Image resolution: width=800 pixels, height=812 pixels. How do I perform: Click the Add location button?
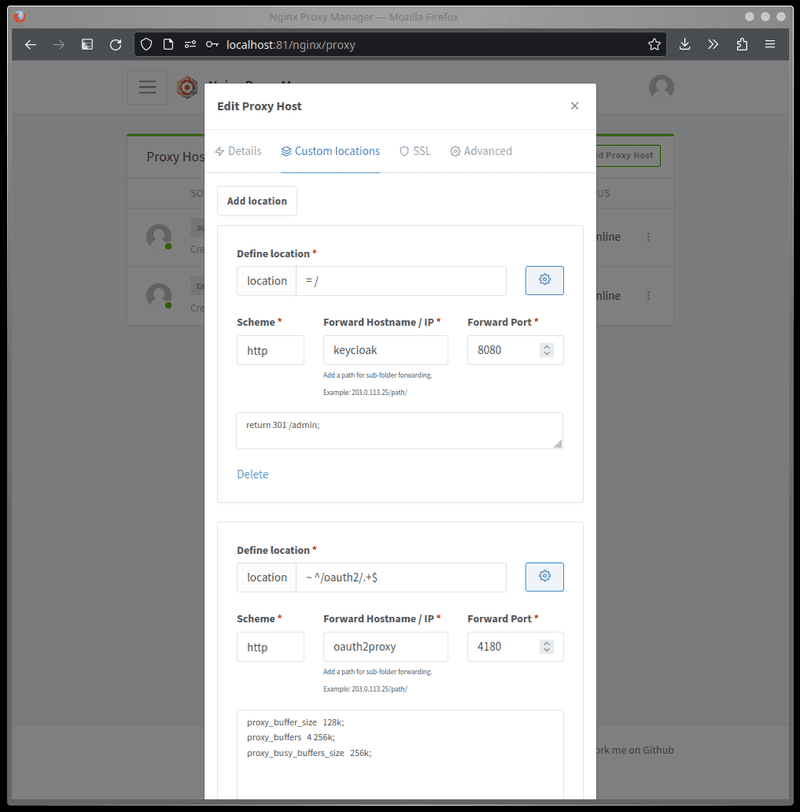(x=257, y=201)
